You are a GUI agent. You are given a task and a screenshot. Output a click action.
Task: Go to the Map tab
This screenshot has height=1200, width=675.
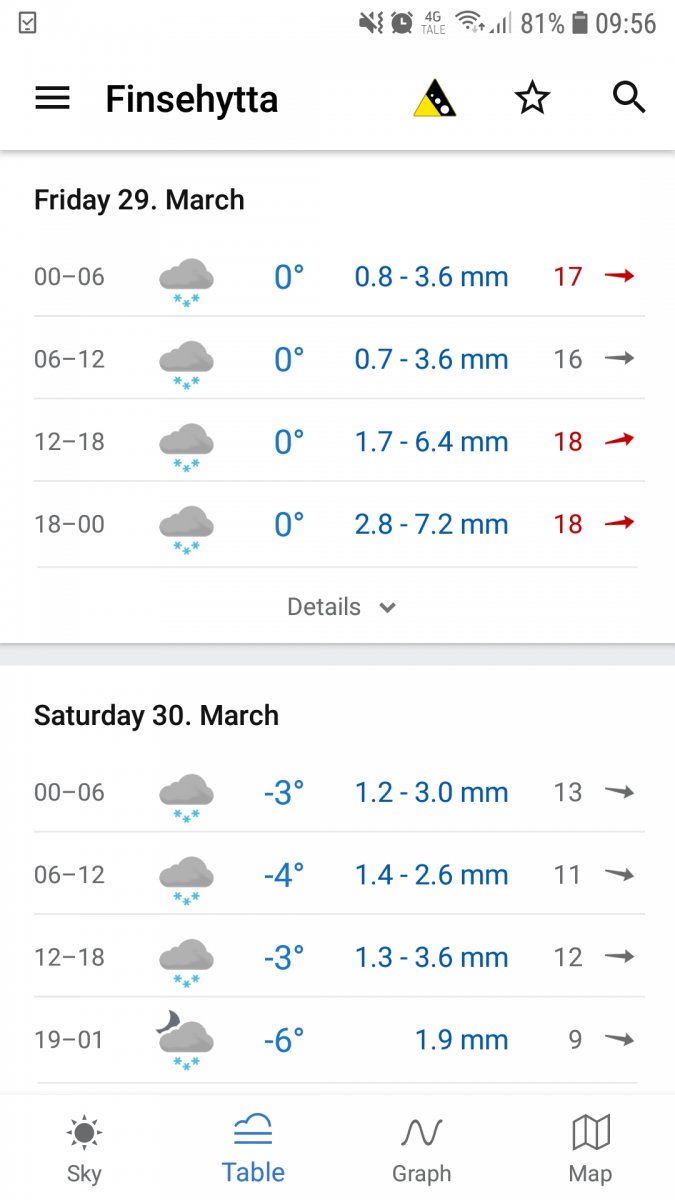590,1150
